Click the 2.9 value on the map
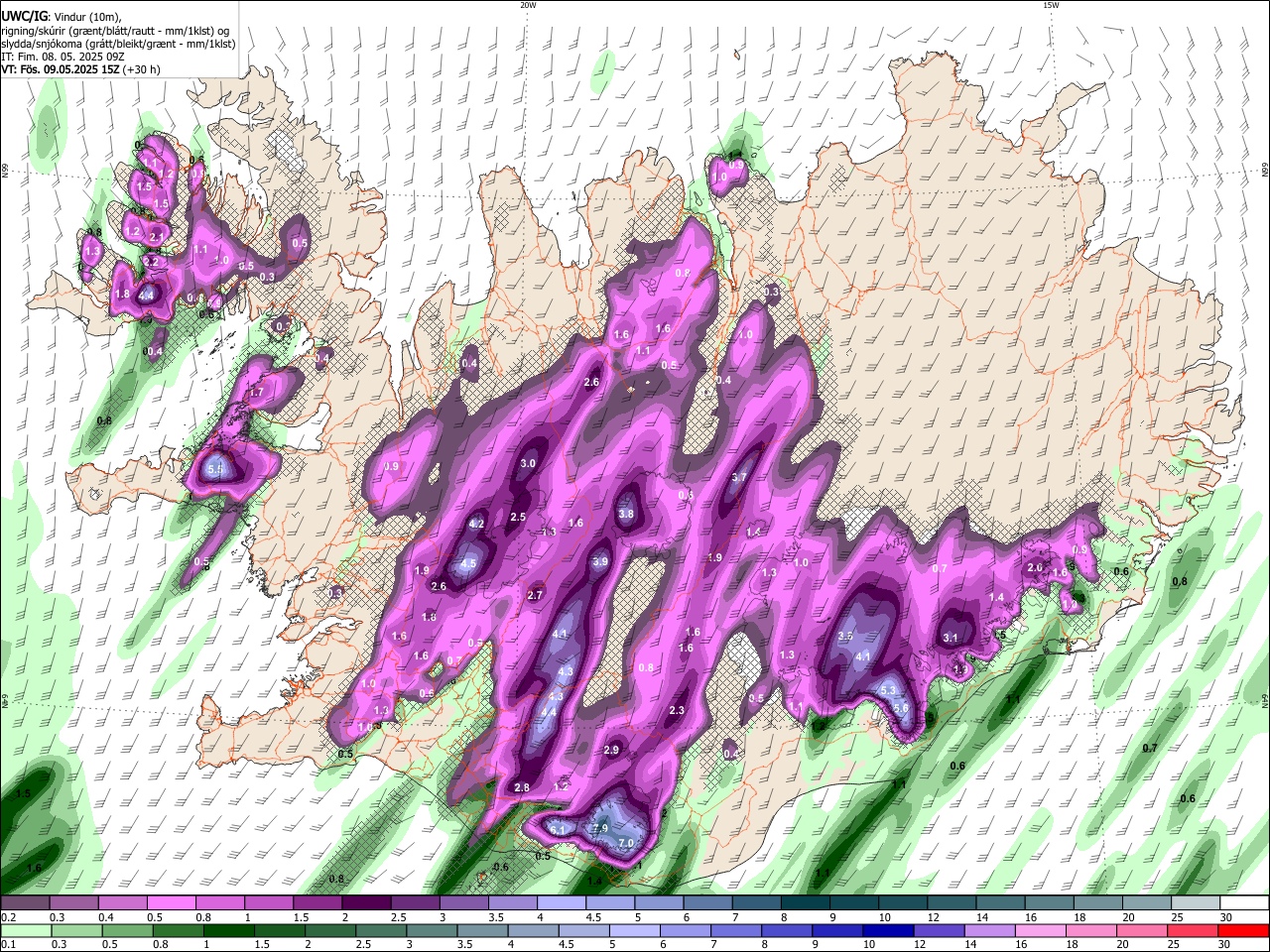The width and height of the screenshot is (1270, 952). (x=611, y=750)
